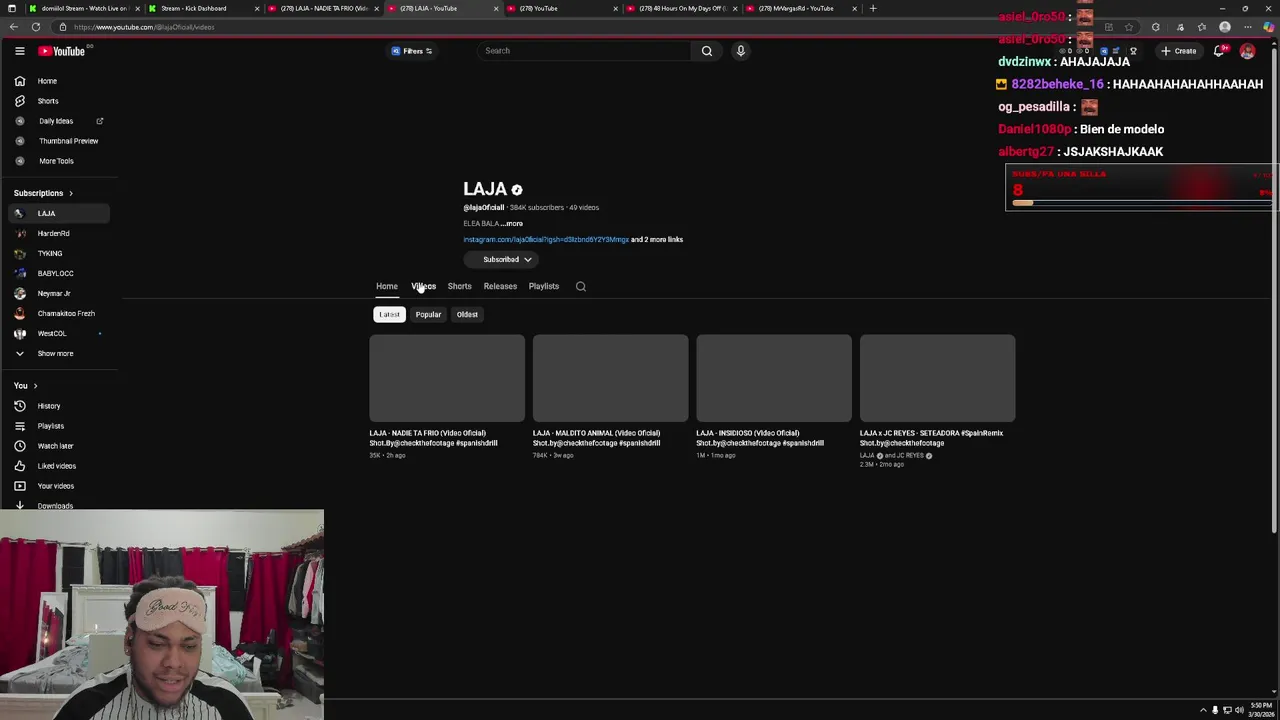Open Your videos page

point(57,486)
